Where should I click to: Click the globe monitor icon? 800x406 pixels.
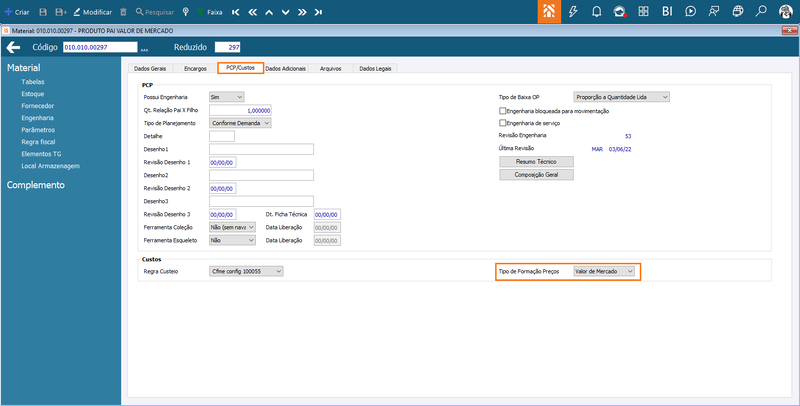pyautogui.click(x=737, y=11)
